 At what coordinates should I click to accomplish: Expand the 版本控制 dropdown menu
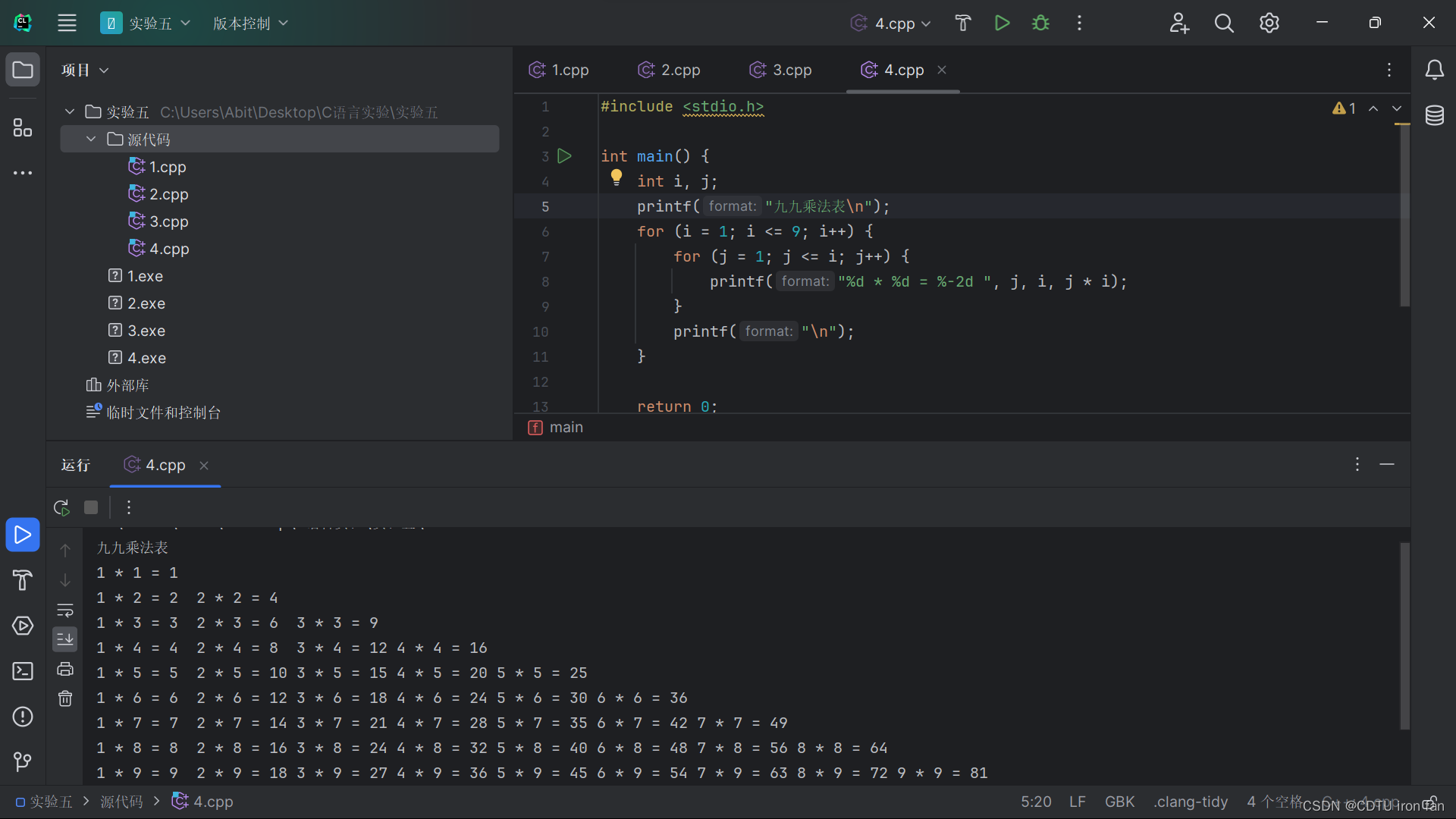point(250,23)
